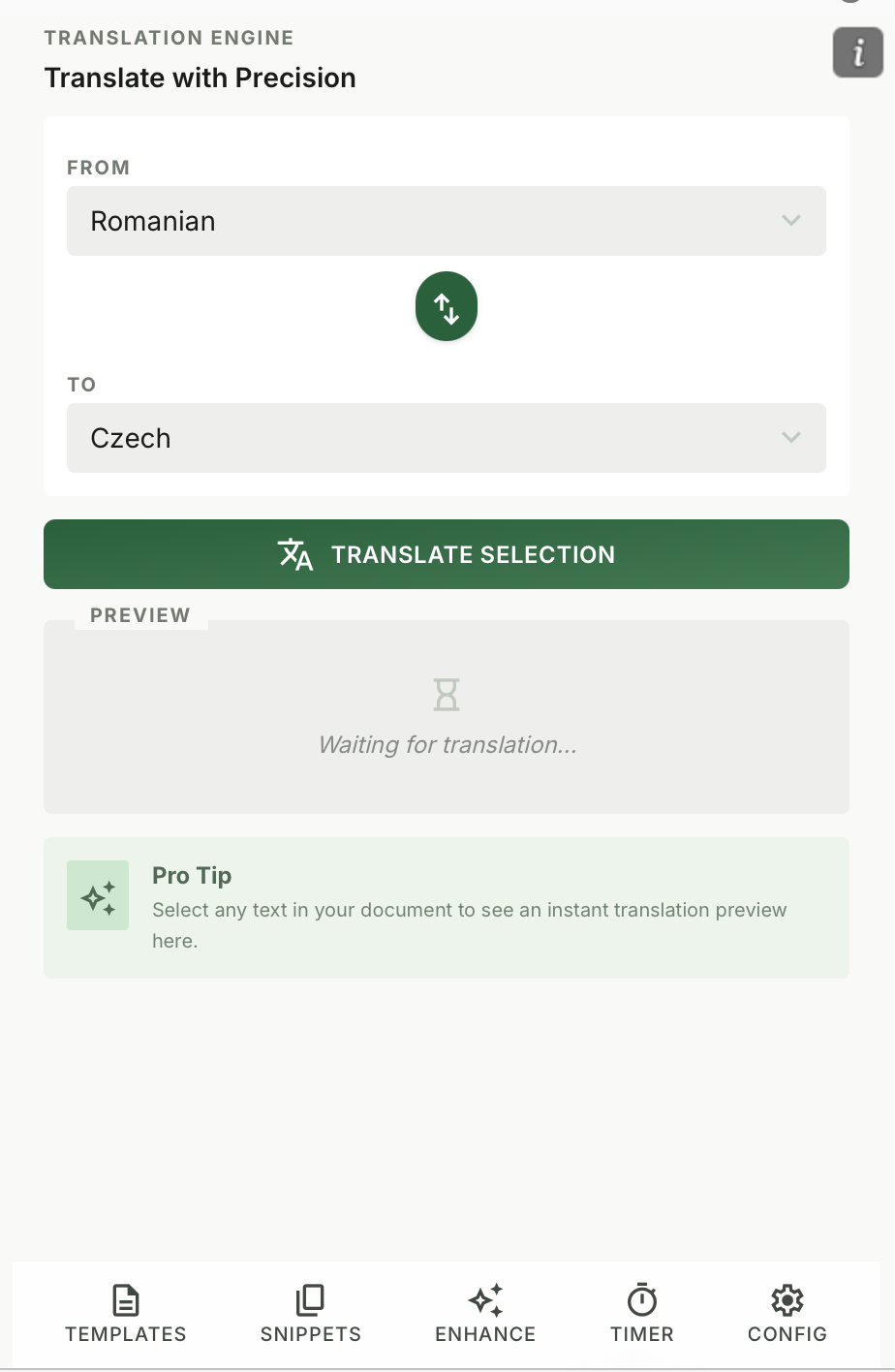Viewport: 895px width, 1372px height.
Task: Click the translate swap icon between languages
Action: pos(446,305)
